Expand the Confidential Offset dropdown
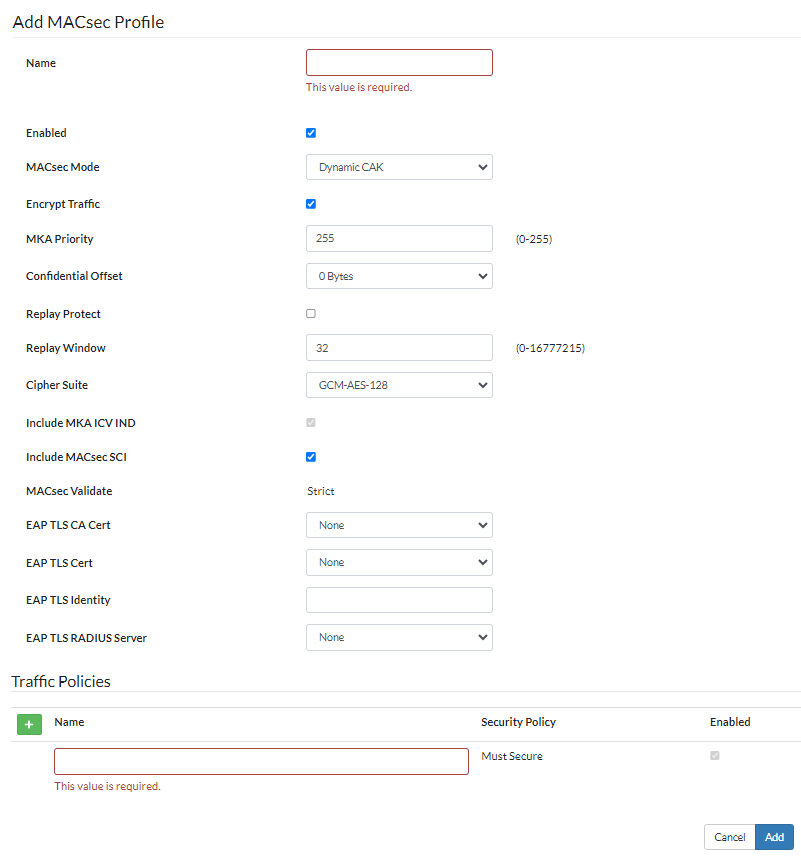The width and height of the screenshot is (801, 859). [x=399, y=276]
